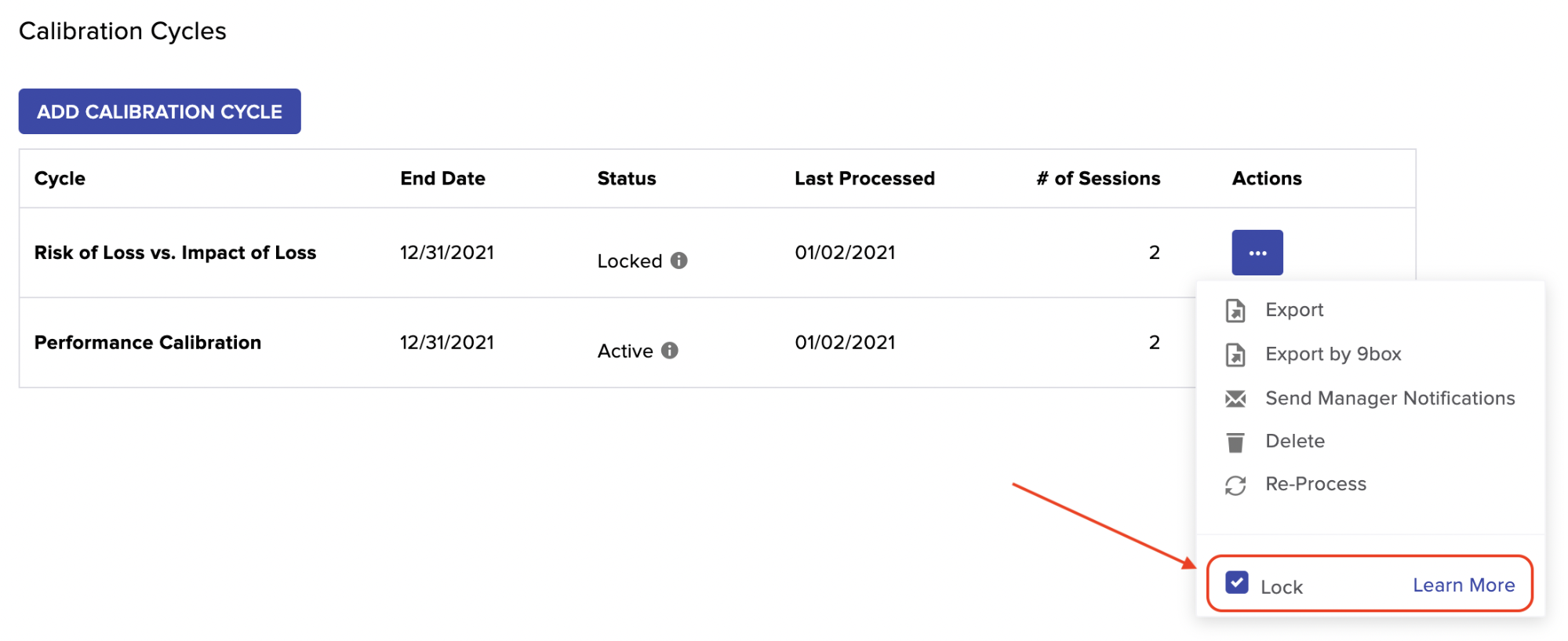Select Re-Process menu entry
The height and width of the screenshot is (641, 1568).
pyautogui.click(x=1315, y=484)
